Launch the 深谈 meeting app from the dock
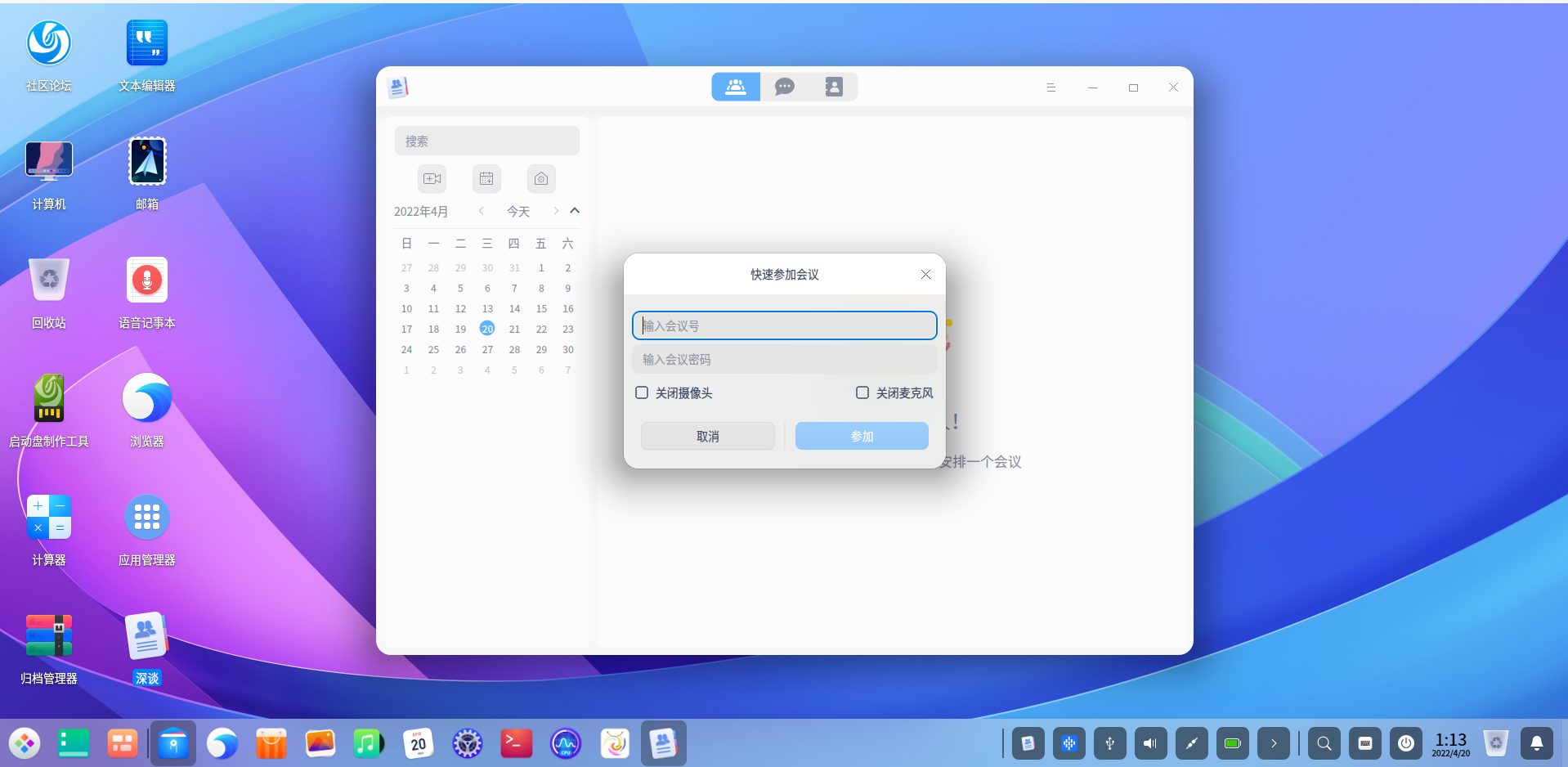The height and width of the screenshot is (767, 1568). pos(663,742)
